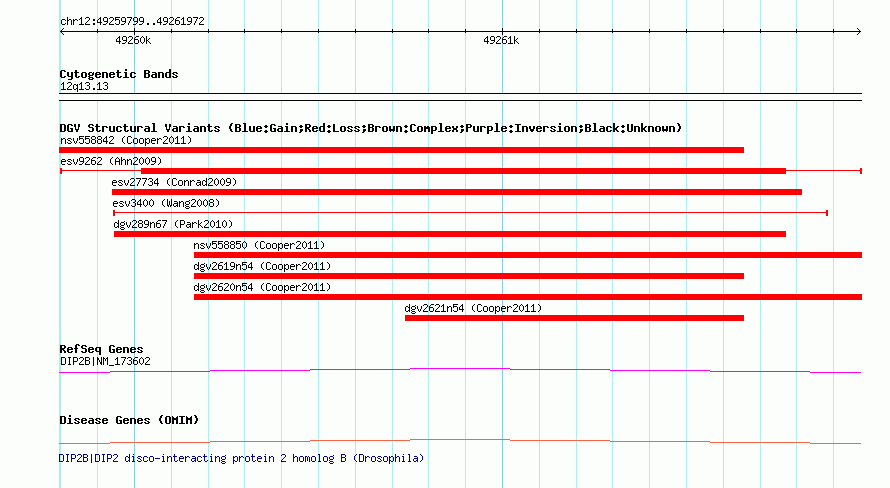
Task: Click the DIP2B|NM_173602 RefSeq gene label
Action: 105,361
